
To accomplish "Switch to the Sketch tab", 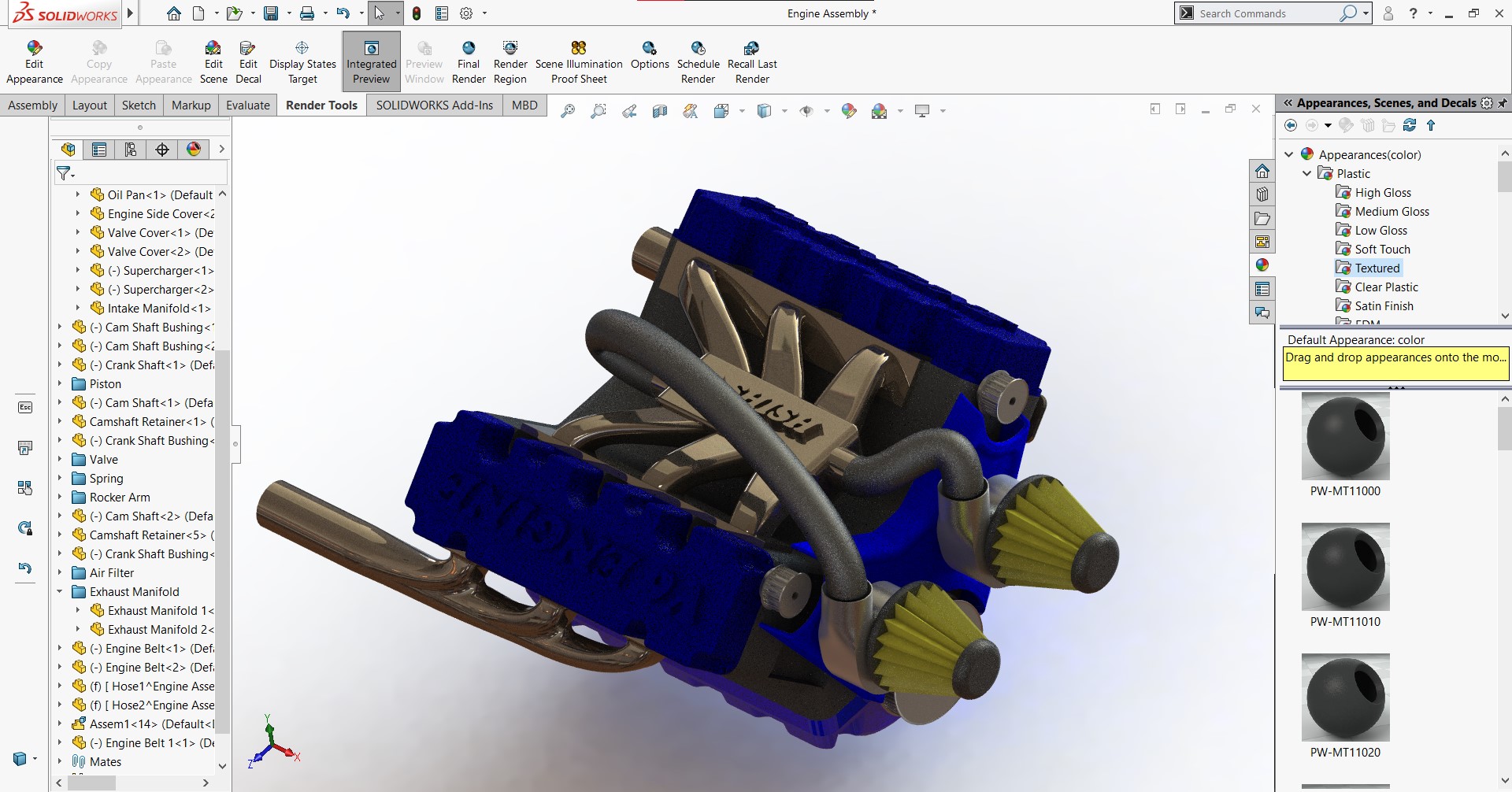I will click(x=139, y=105).
